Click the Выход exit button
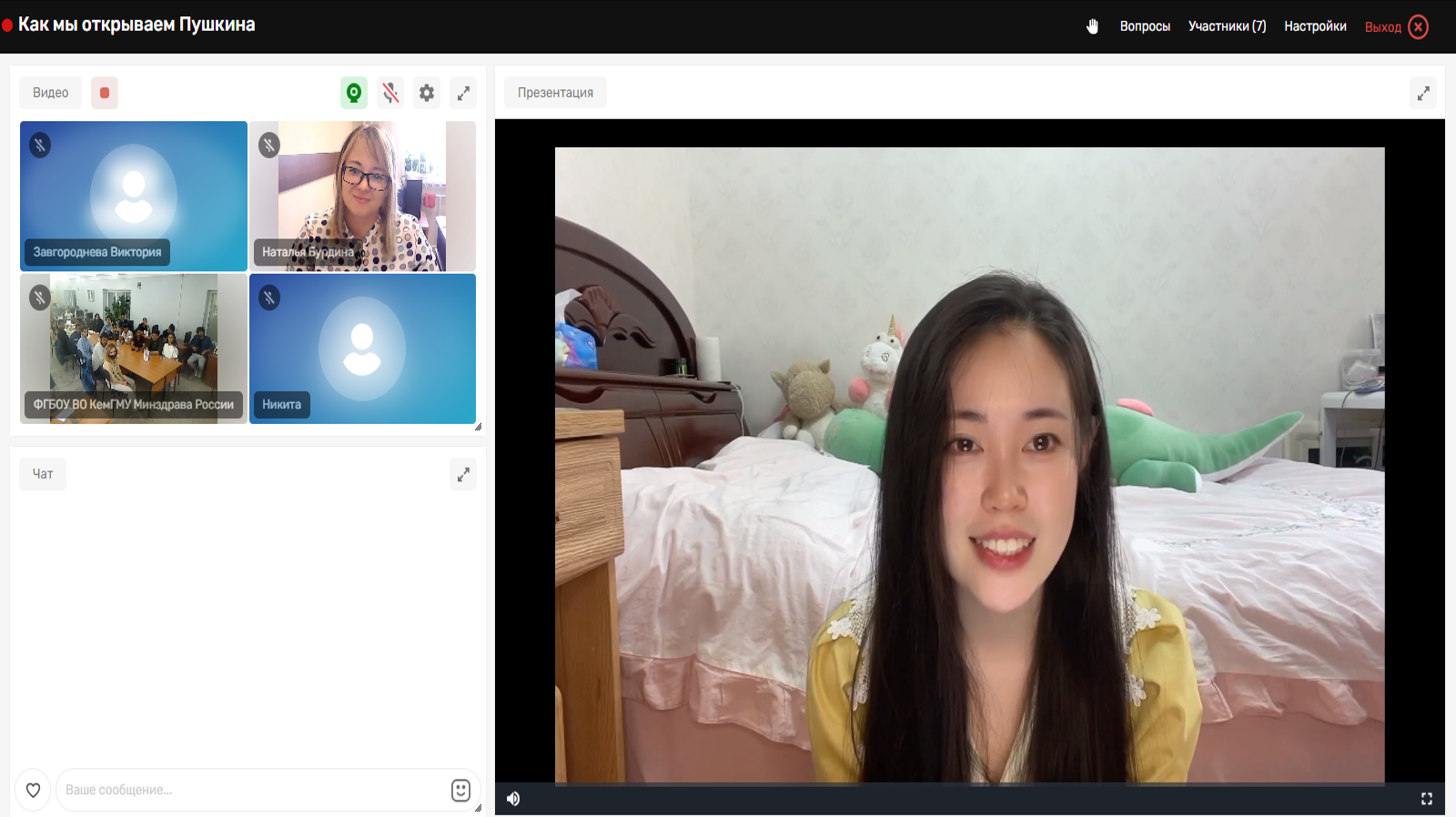This screenshot has width=1456, height=817. tap(1396, 27)
